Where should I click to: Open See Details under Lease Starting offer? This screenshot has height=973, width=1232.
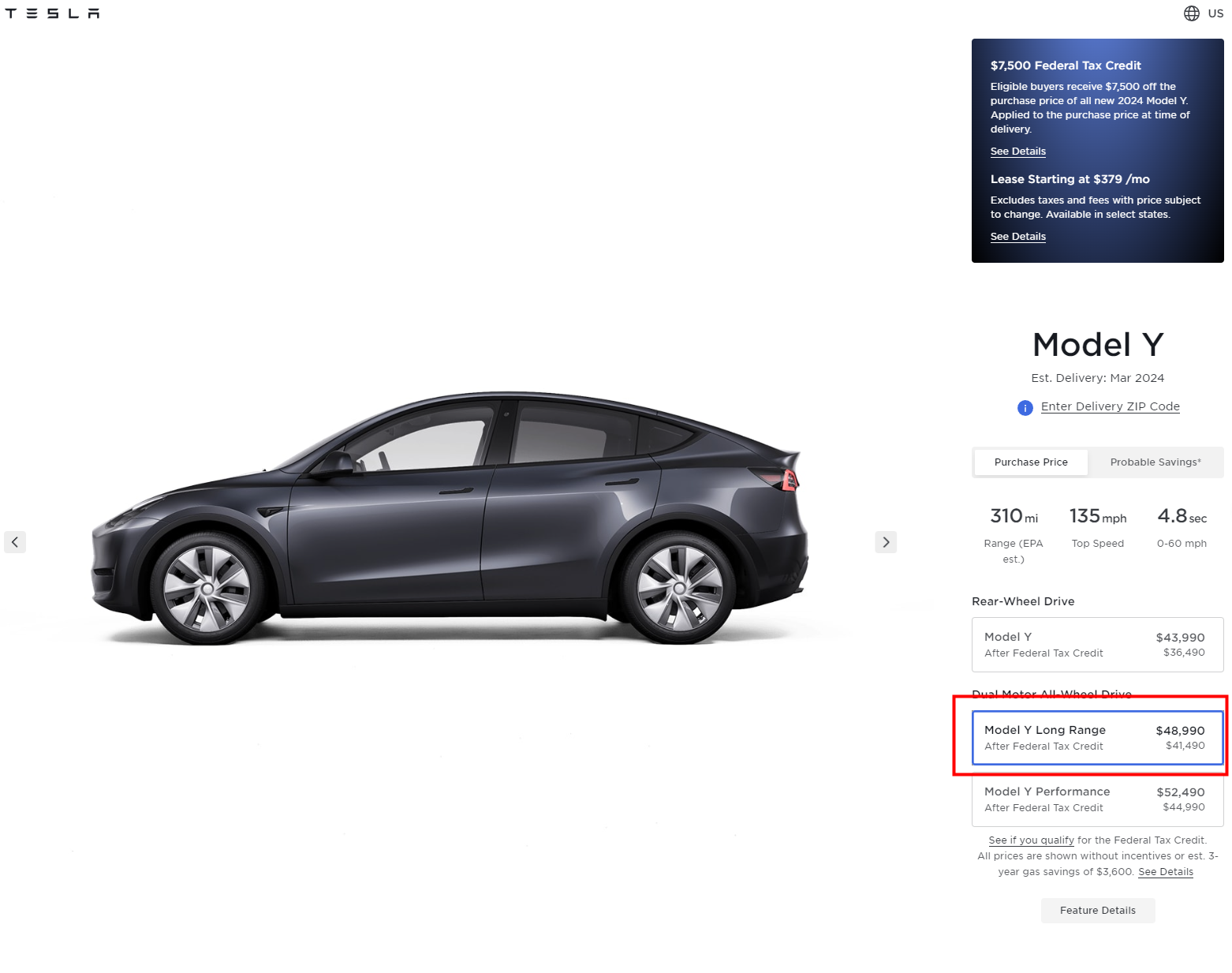click(x=1017, y=237)
